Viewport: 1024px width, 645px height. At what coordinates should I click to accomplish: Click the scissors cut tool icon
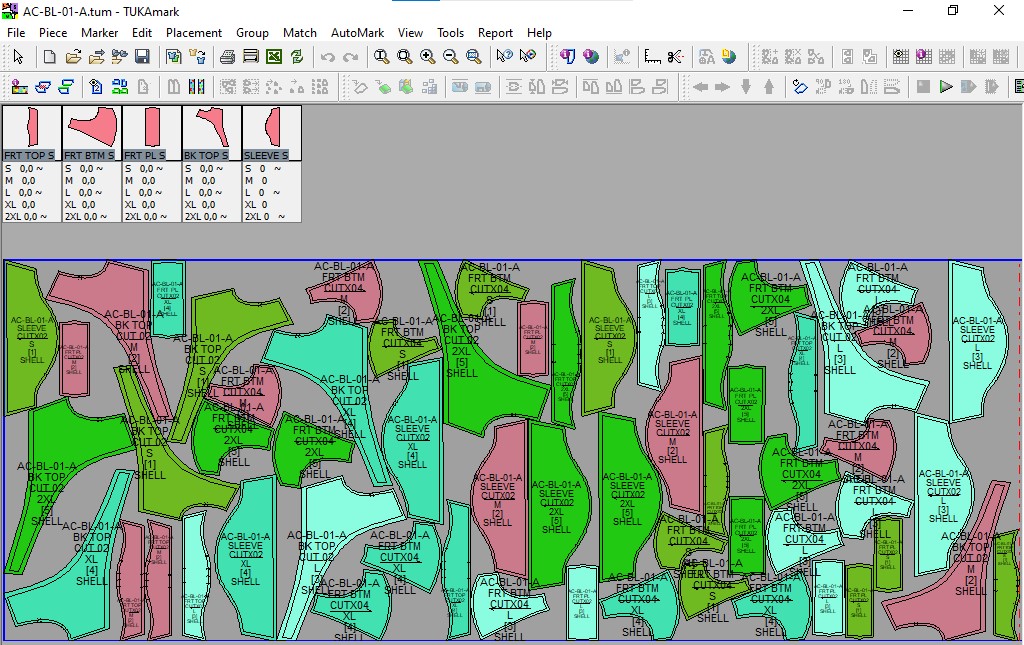(x=676, y=57)
